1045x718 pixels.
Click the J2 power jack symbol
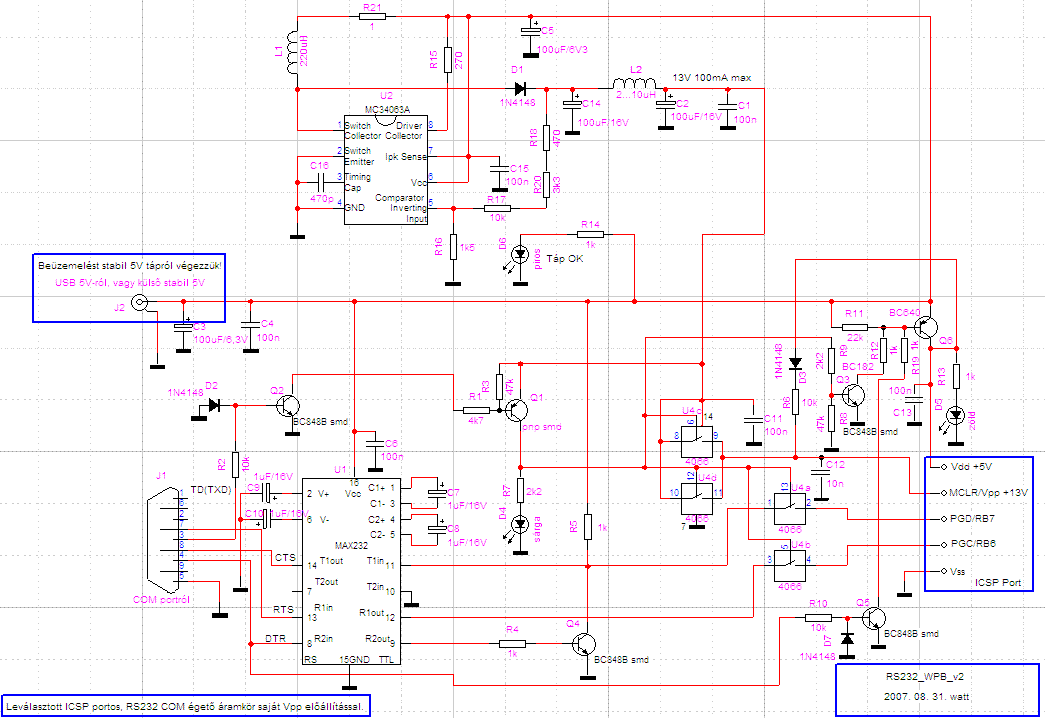[x=139, y=303]
